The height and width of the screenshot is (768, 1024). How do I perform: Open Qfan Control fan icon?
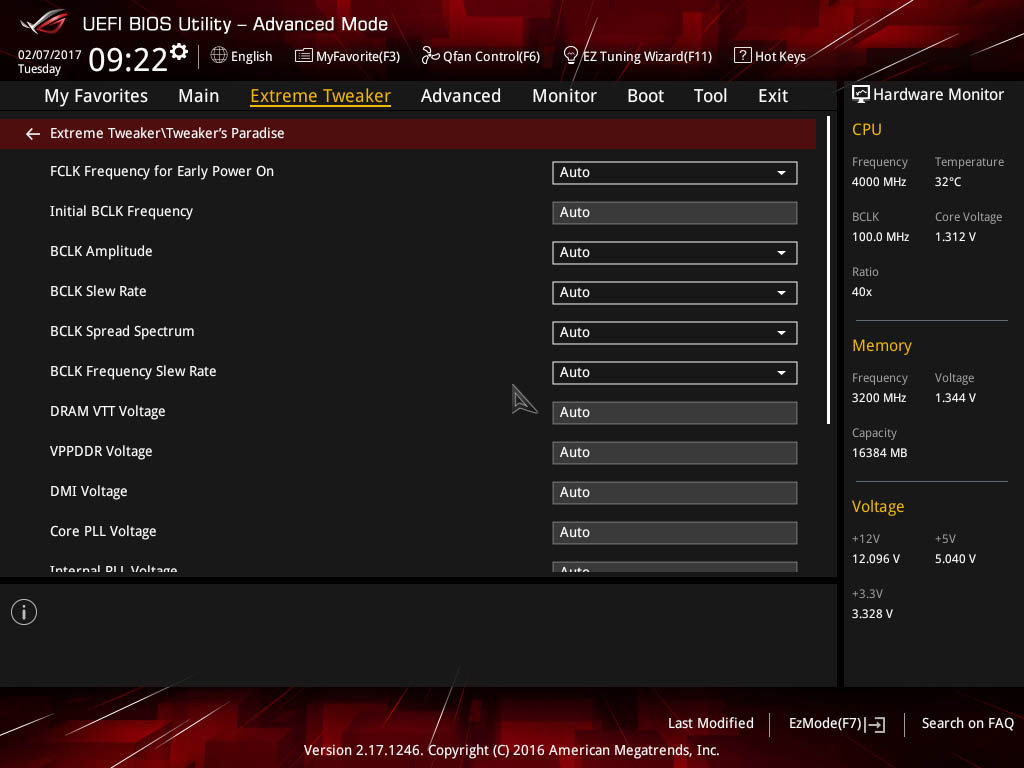click(x=430, y=56)
